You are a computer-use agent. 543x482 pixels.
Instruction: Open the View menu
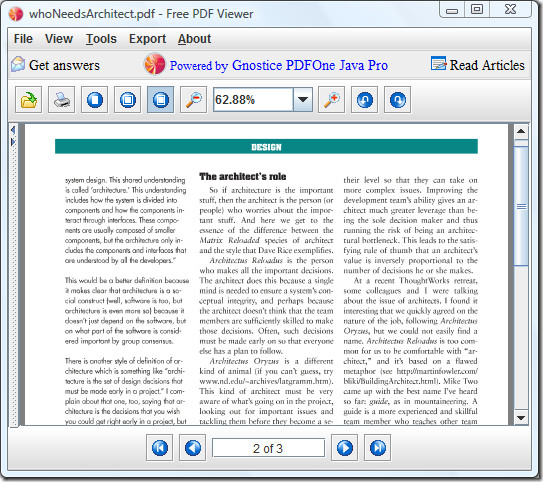[x=59, y=39]
